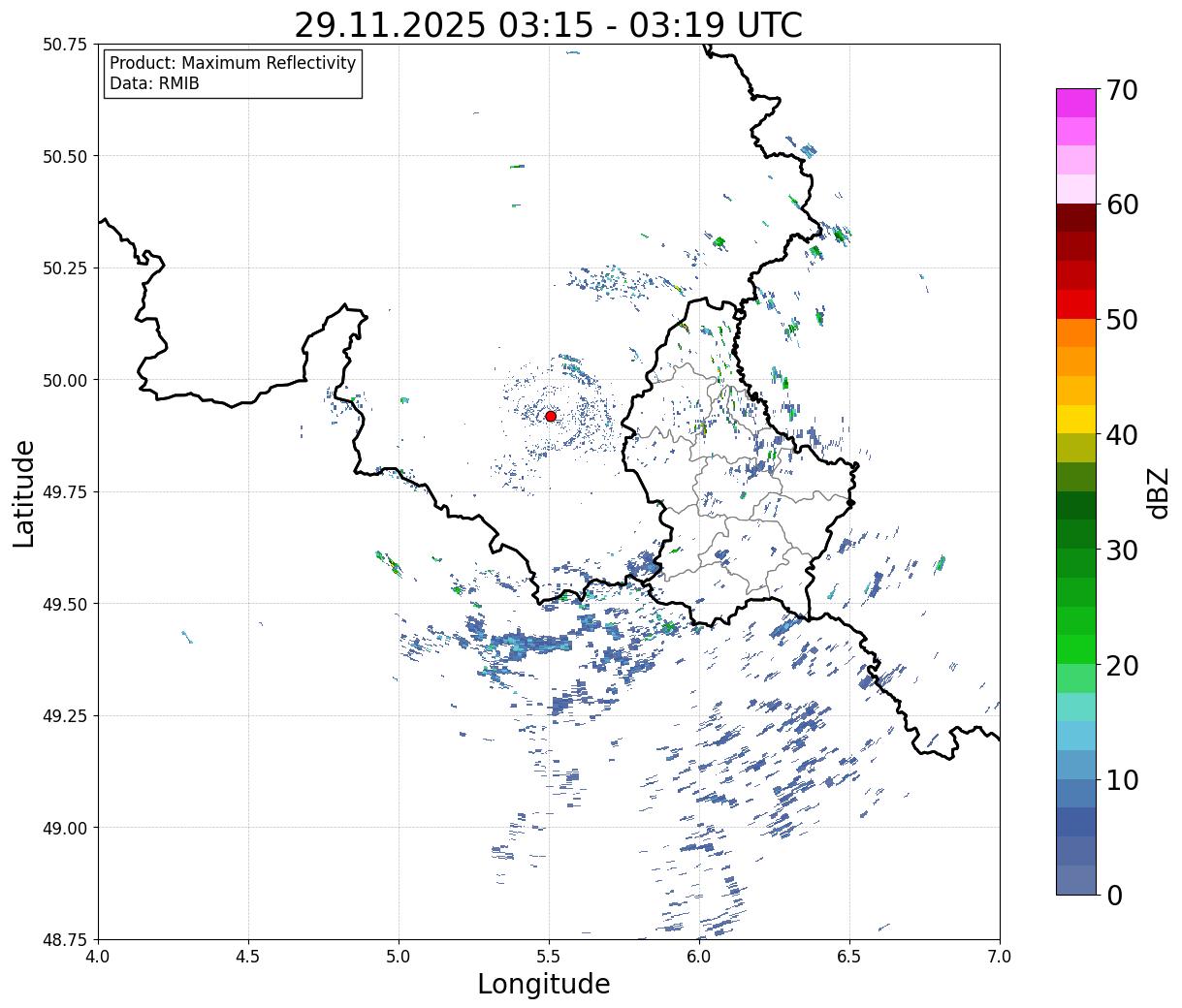Image resolution: width=1182 pixels, height=1008 pixels.
Task: Click the colorbar tick label 20
Action: coord(1121,666)
